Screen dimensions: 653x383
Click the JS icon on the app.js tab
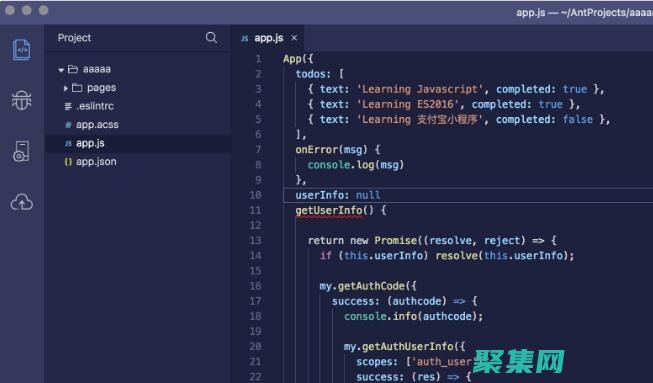click(244, 38)
